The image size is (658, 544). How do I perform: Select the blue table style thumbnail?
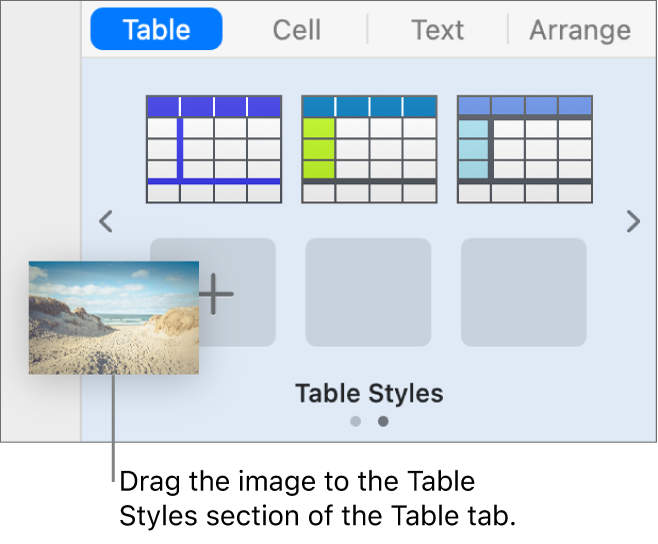coord(213,149)
